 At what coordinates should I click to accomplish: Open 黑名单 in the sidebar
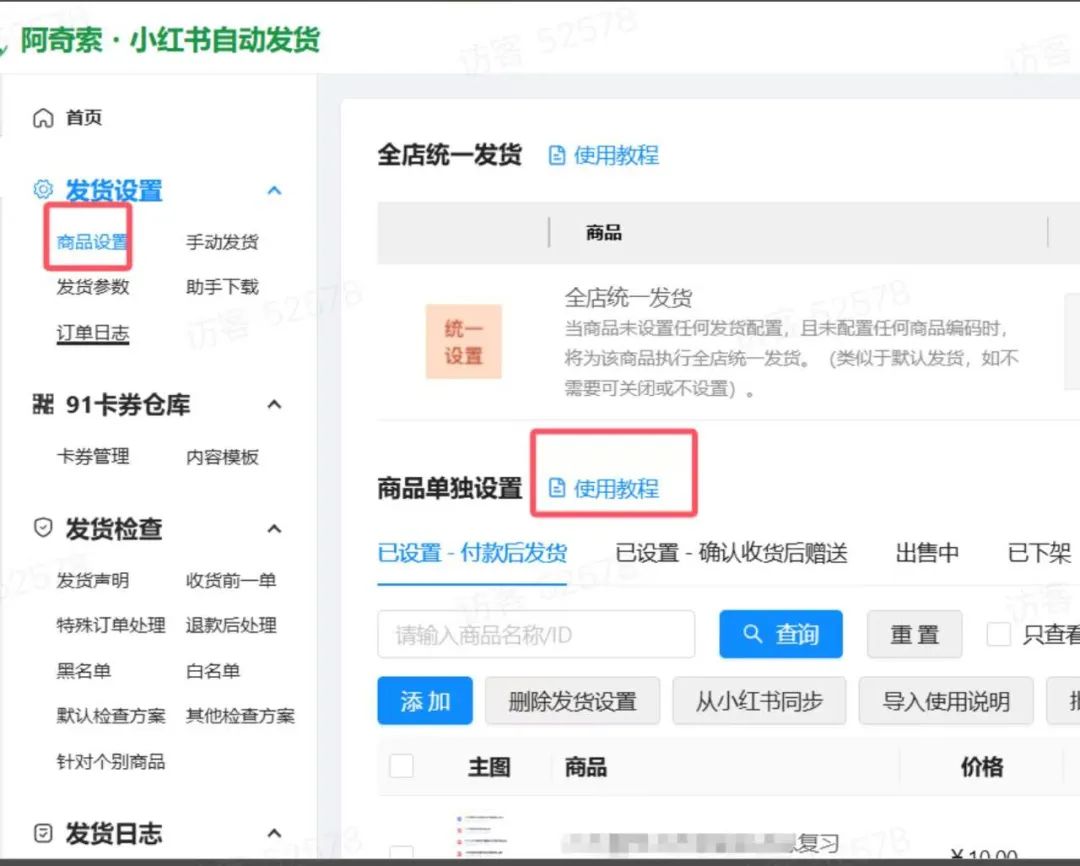83,670
